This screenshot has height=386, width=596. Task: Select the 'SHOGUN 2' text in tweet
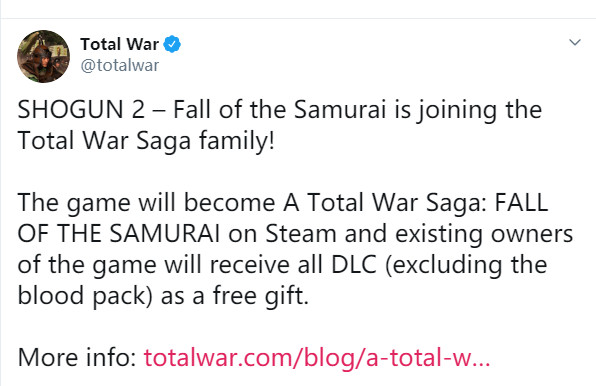click(81, 110)
